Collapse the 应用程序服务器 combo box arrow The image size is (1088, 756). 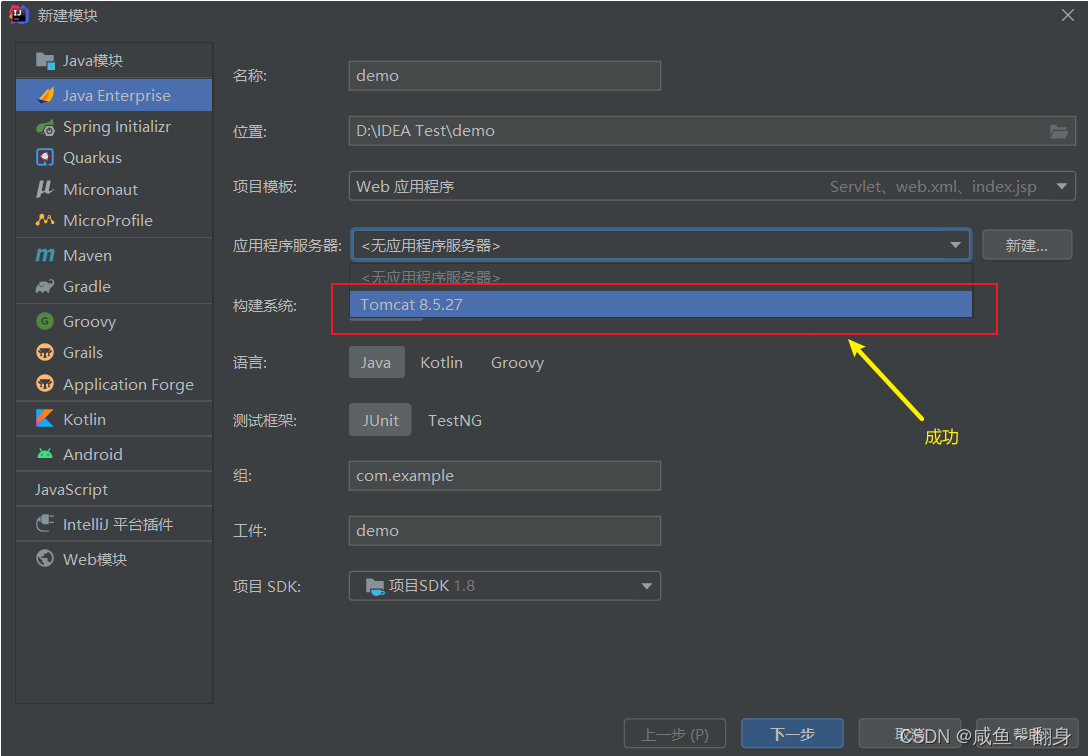(955, 245)
